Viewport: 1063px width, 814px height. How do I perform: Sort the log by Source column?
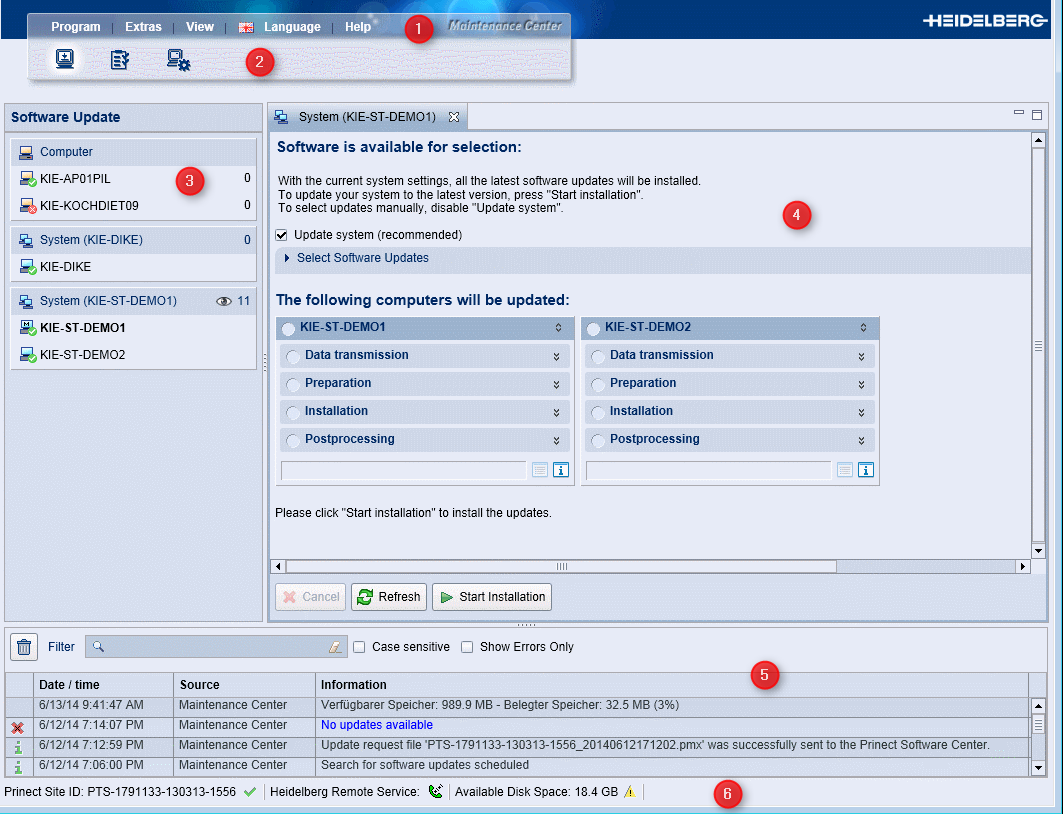pyautogui.click(x=245, y=685)
